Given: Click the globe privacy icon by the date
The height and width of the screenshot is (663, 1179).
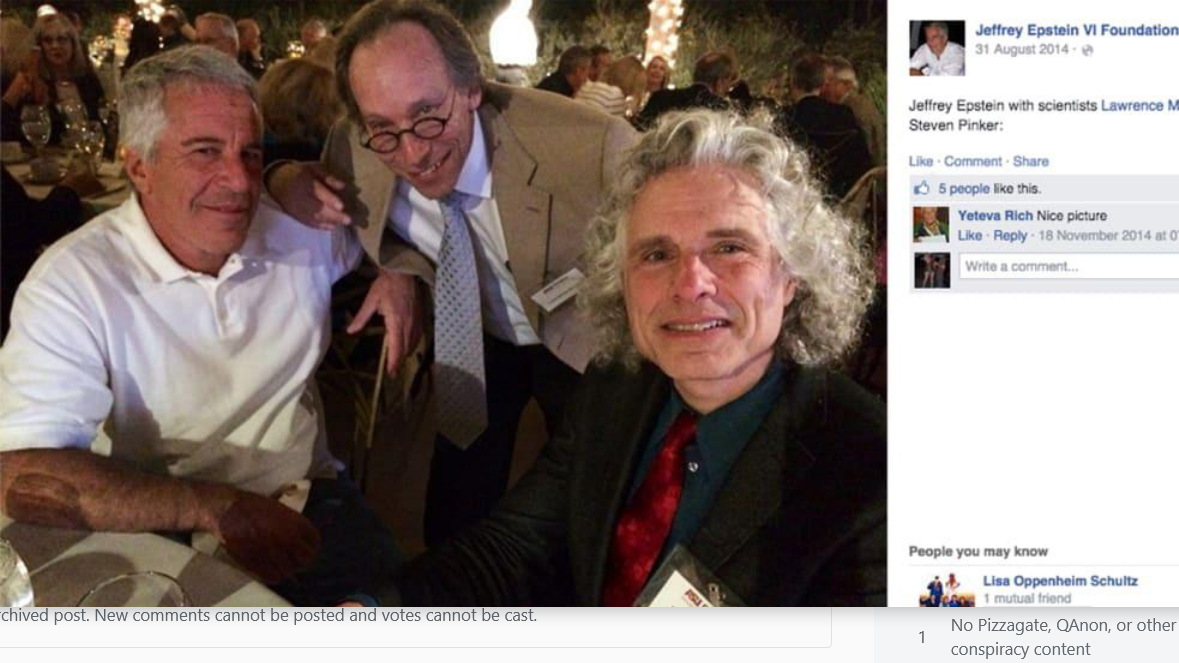Looking at the screenshot, I should 1087,50.
